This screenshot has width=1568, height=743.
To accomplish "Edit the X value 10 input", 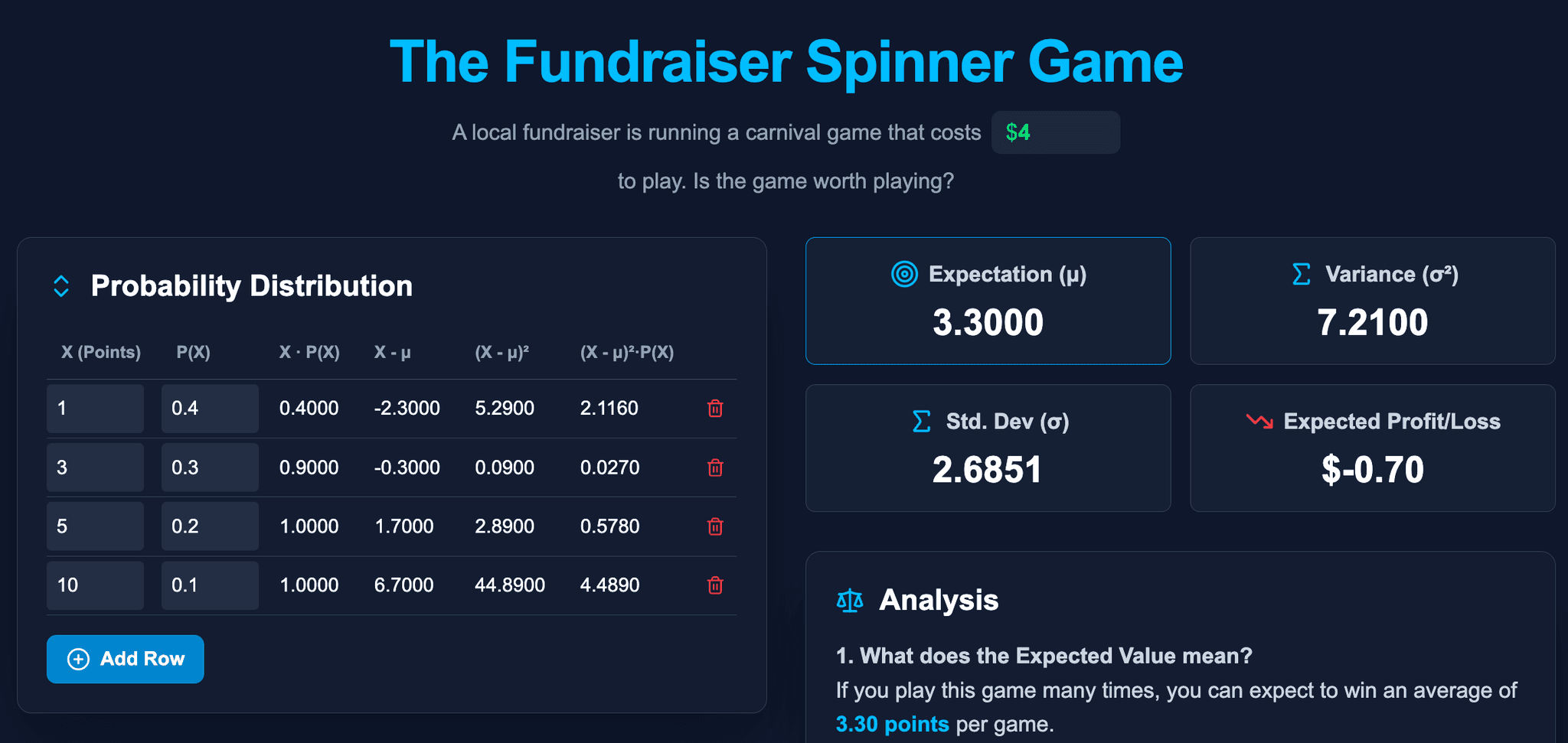I will click(95, 585).
